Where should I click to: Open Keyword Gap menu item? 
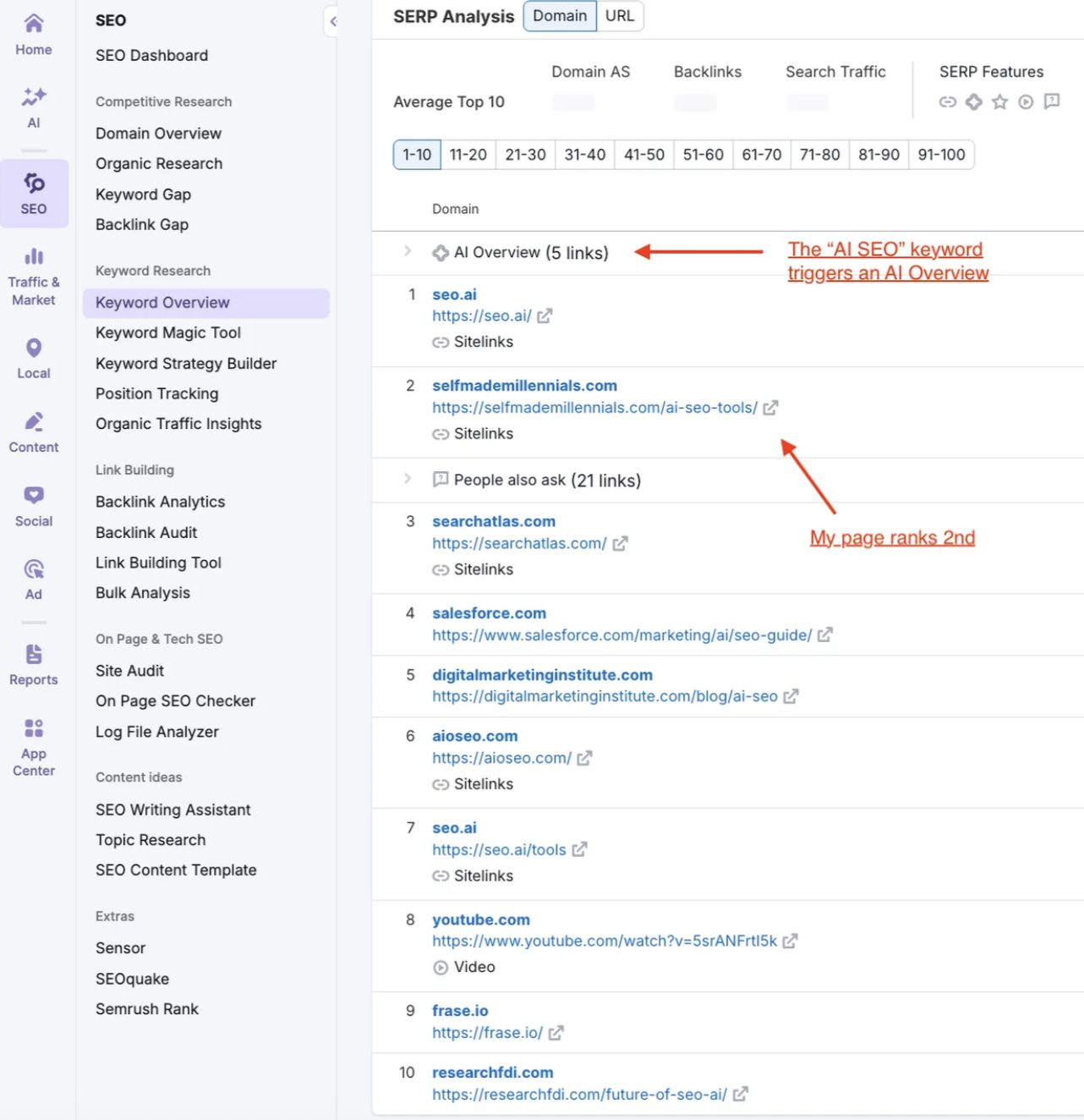click(x=144, y=195)
